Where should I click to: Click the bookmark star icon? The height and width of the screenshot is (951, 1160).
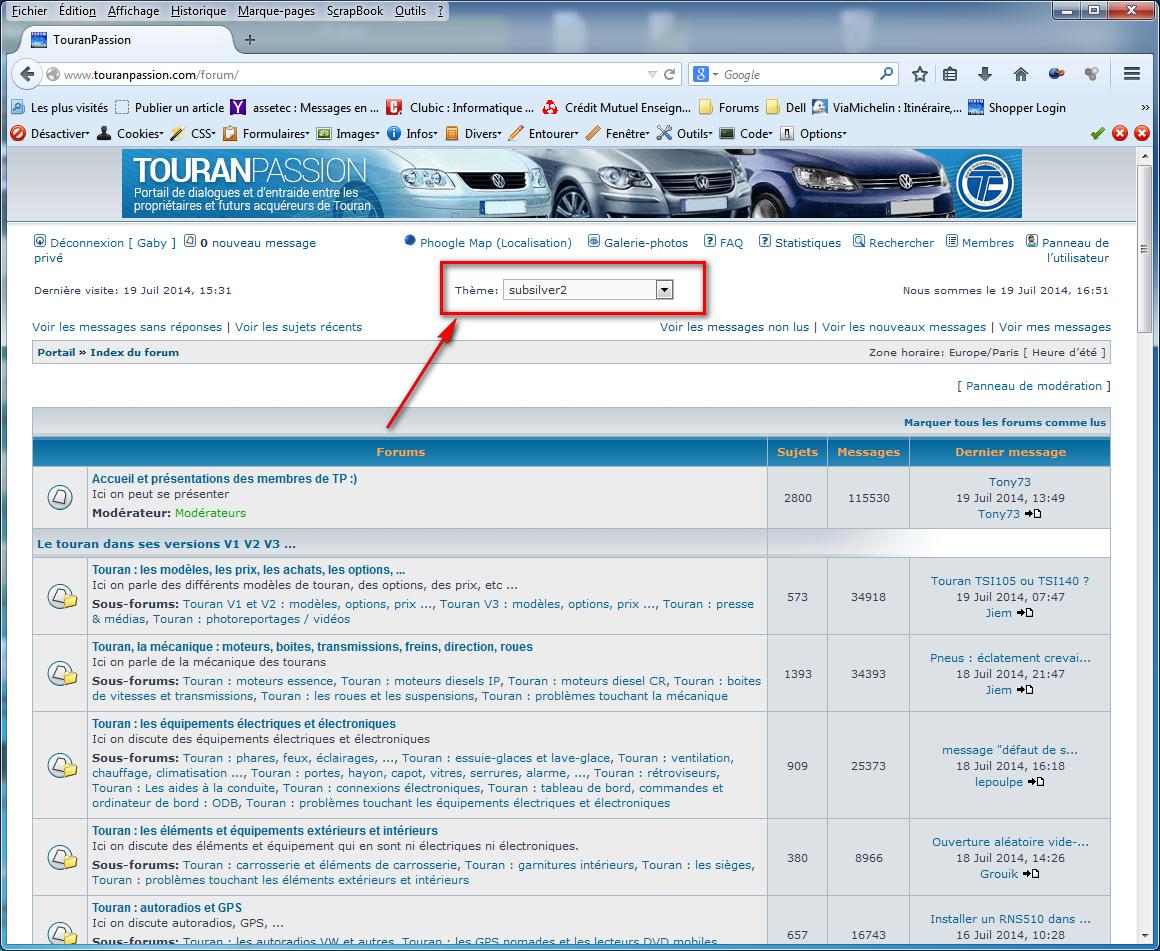tap(920, 74)
